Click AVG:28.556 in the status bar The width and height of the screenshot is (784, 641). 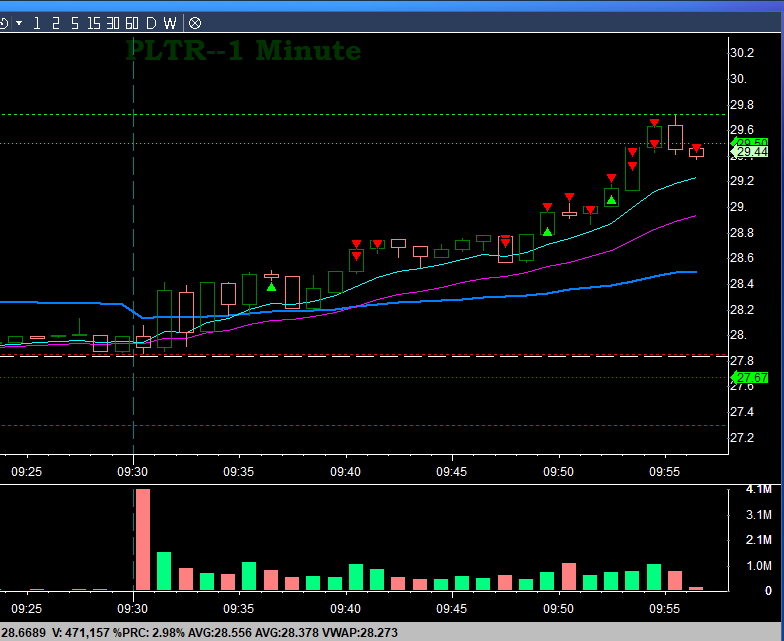point(220,633)
